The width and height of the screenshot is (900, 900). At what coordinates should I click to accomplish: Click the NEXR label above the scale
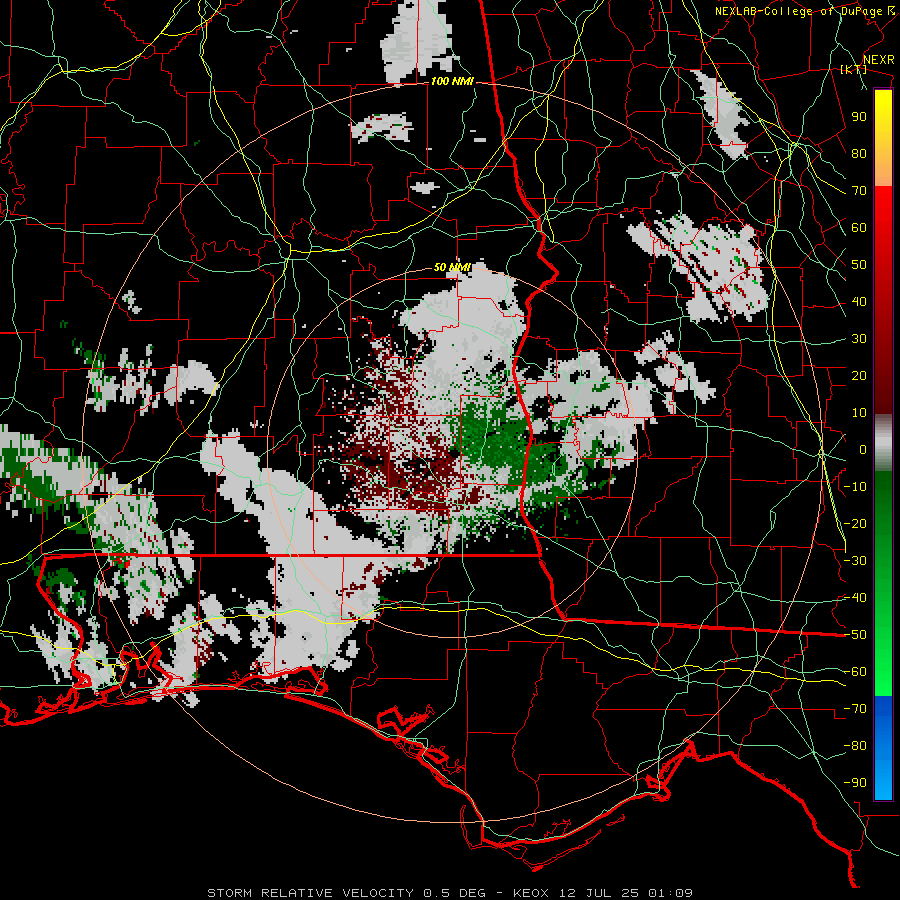878,60
